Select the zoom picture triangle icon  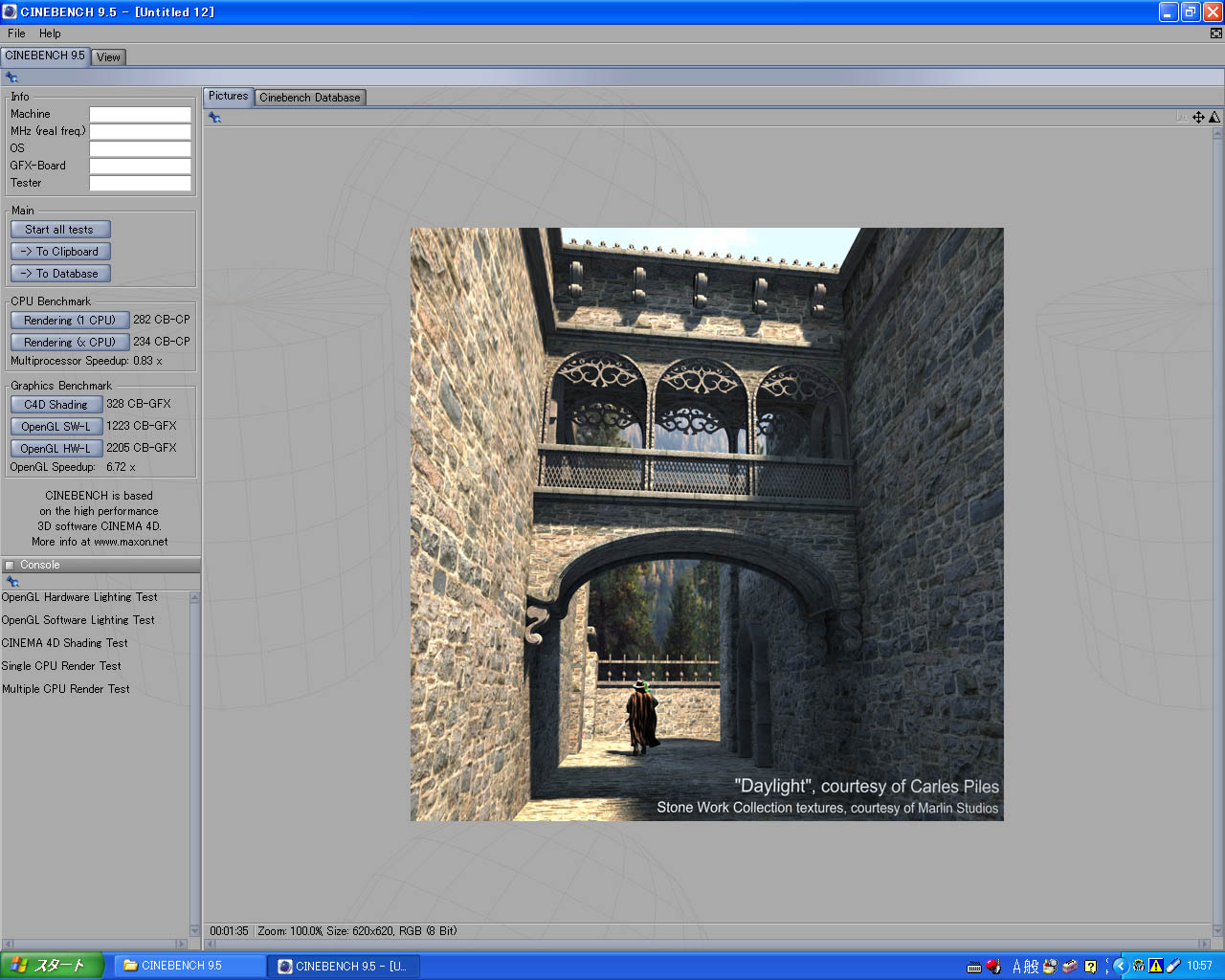(1214, 118)
